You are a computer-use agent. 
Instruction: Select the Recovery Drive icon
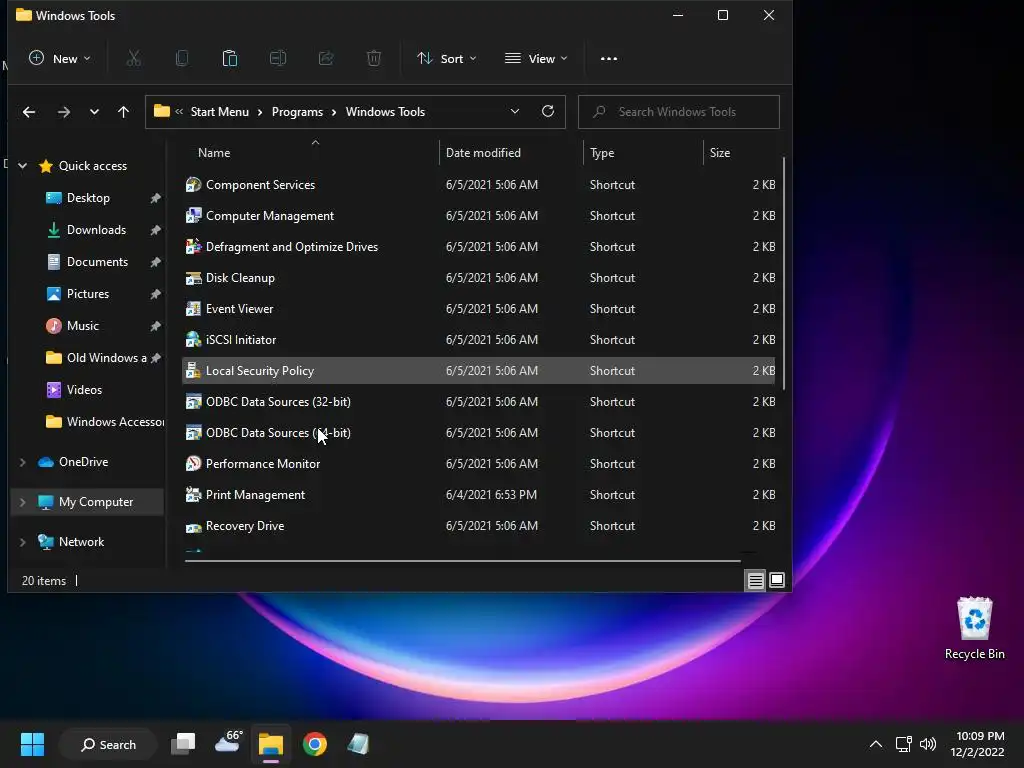pos(193,526)
